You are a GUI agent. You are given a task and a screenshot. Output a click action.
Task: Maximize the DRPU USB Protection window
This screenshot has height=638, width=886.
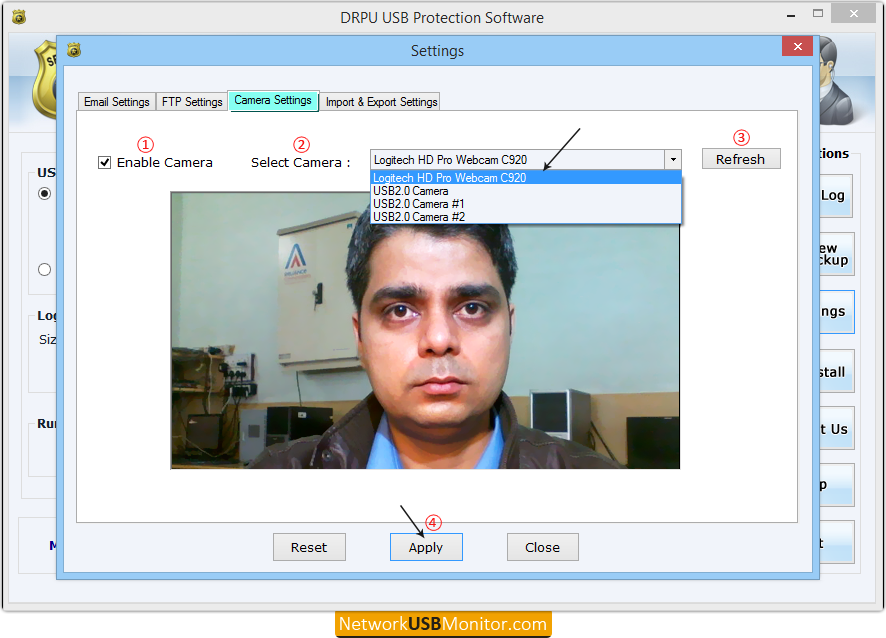pyautogui.click(x=818, y=14)
